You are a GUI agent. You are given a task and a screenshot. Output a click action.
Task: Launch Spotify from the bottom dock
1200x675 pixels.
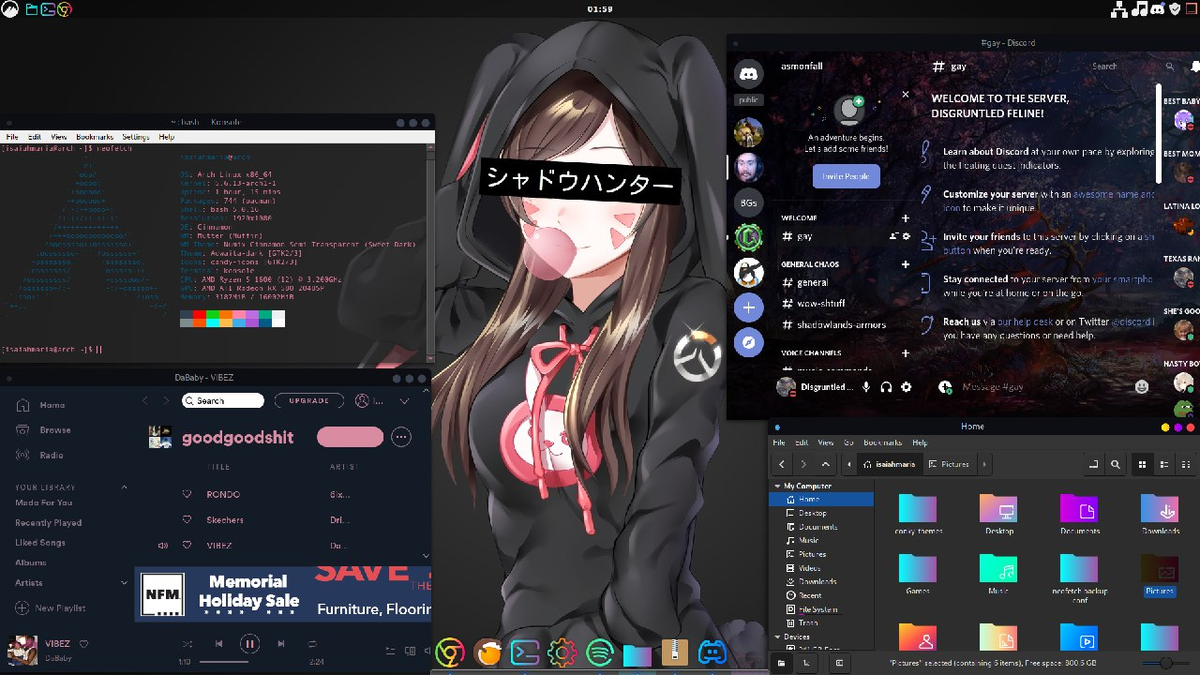click(x=599, y=653)
